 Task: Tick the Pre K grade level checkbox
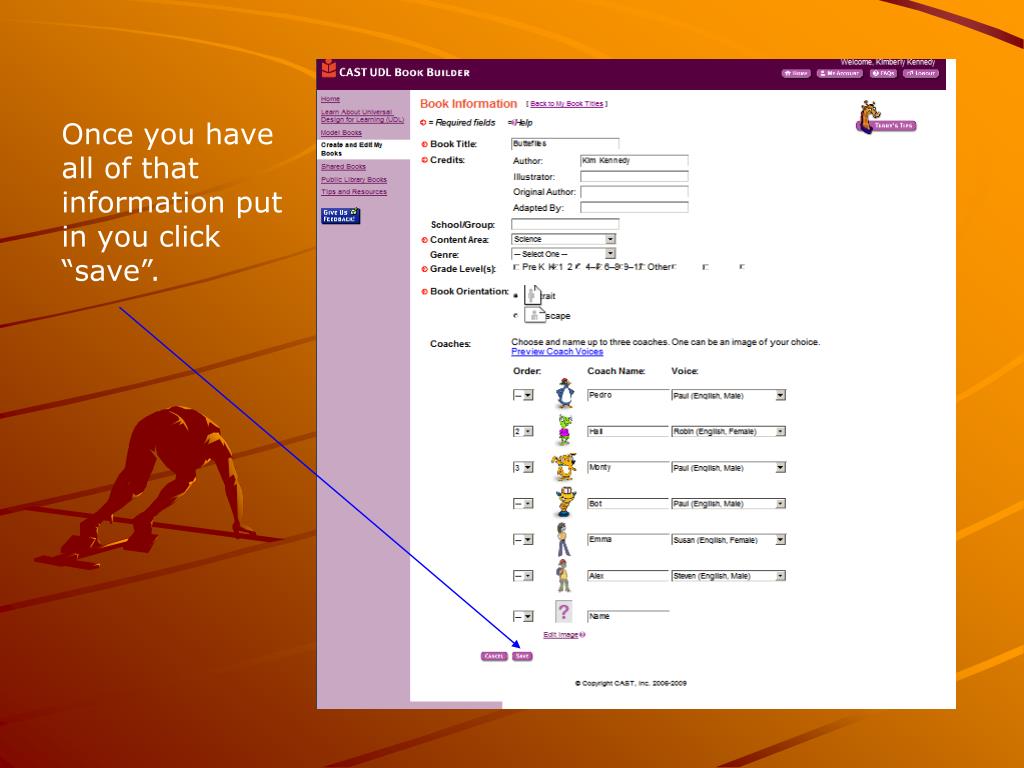tap(517, 267)
